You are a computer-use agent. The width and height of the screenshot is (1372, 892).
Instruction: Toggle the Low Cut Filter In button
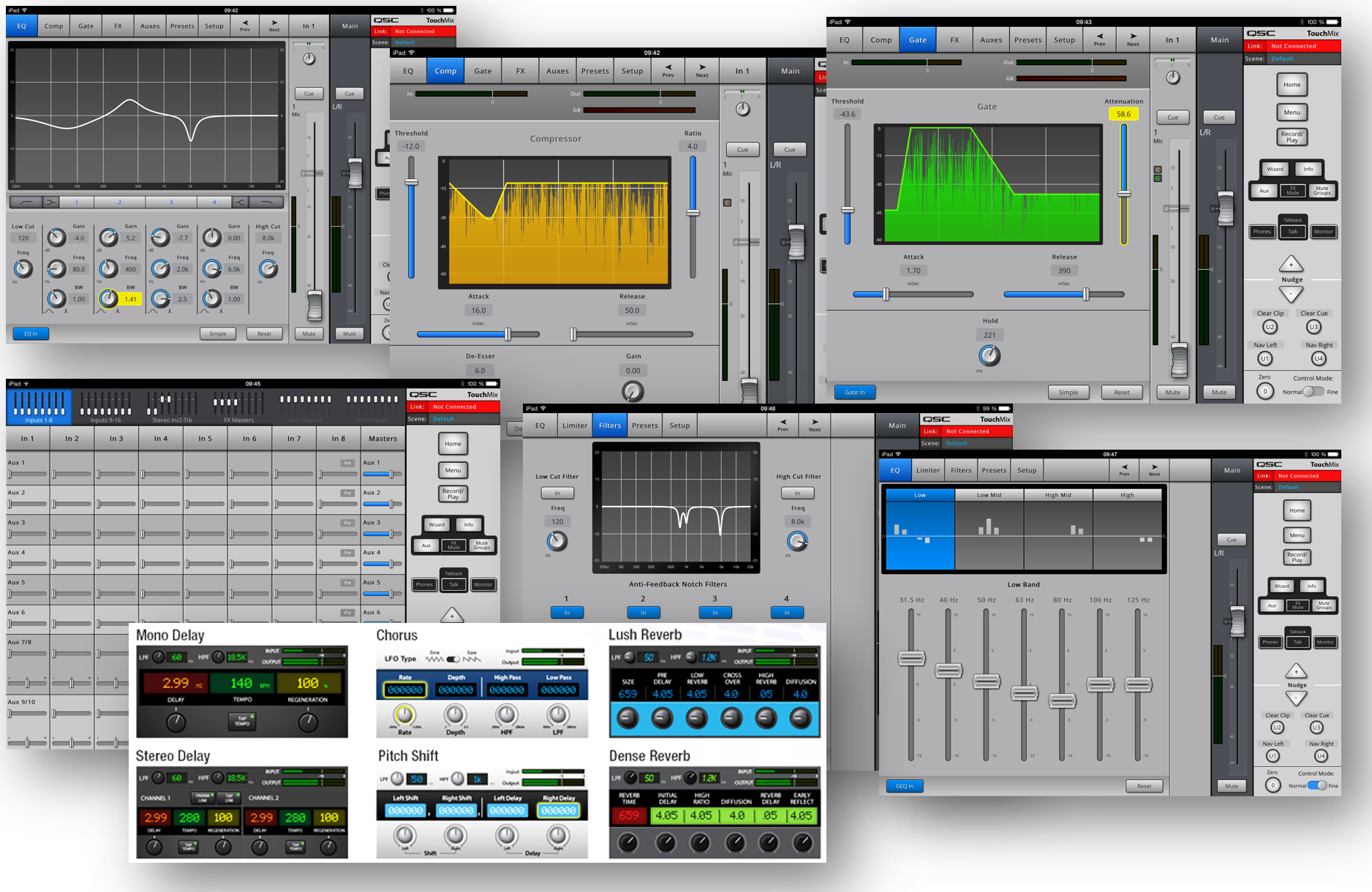[557, 493]
